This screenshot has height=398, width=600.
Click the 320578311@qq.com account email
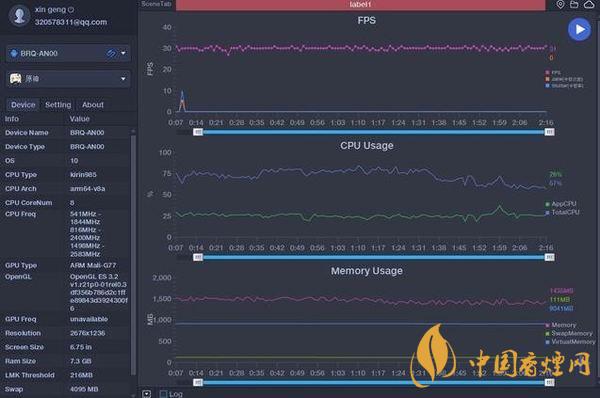(x=71, y=22)
